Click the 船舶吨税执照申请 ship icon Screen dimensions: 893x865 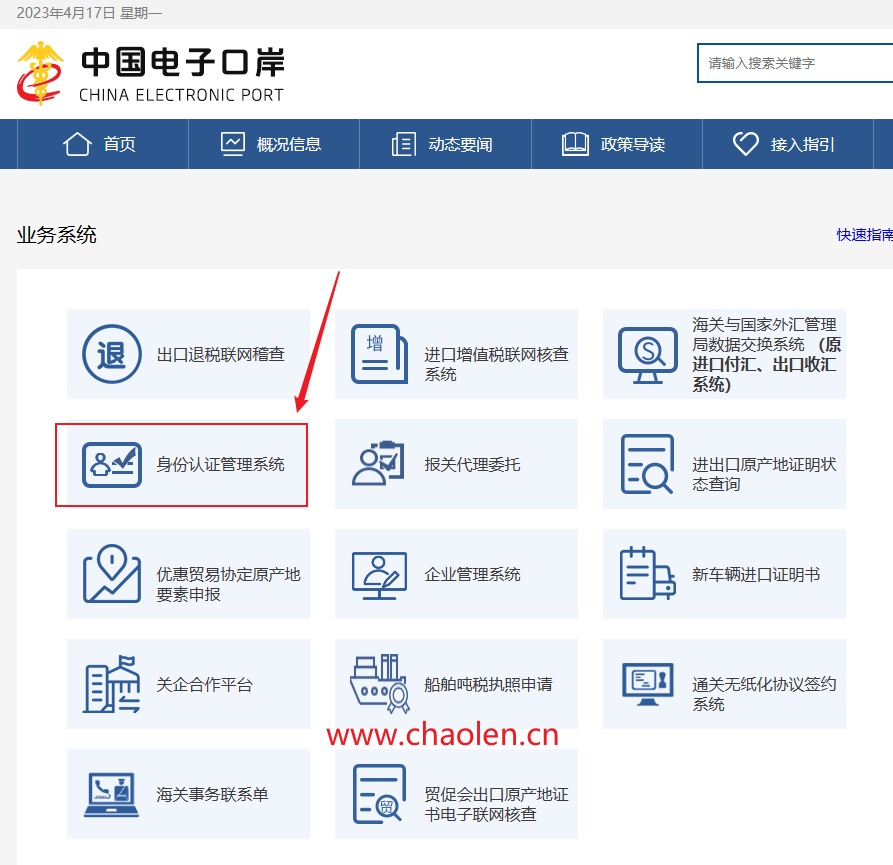[x=379, y=684]
